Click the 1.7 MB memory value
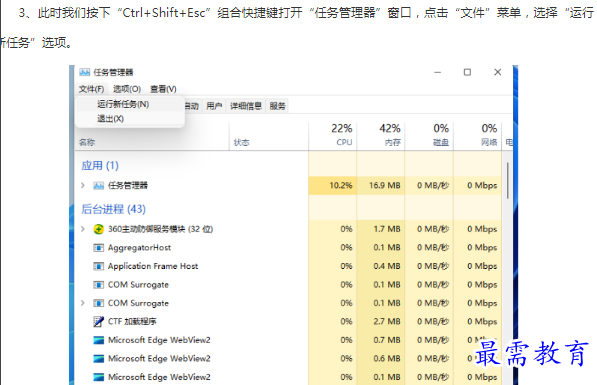This screenshot has width=597, height=385. click(x=387, y=229)
